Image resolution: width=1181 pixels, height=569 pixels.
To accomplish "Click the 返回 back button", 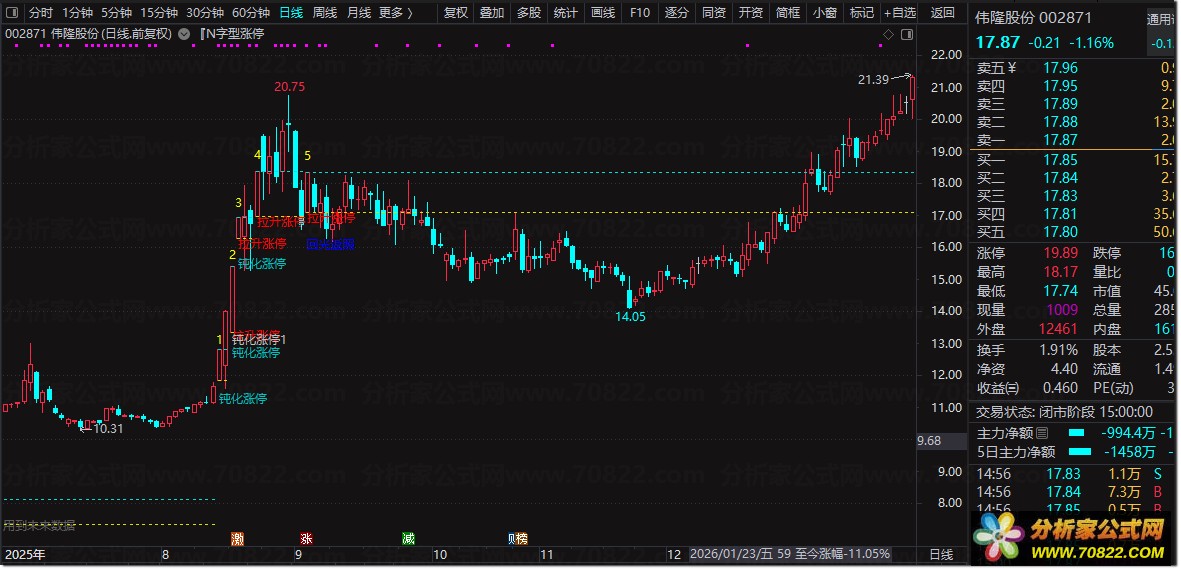I will (x=942, y=13).
